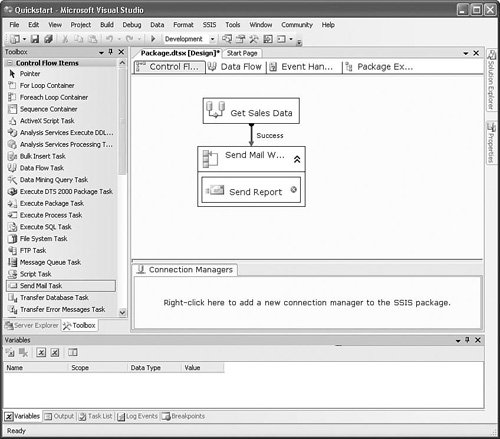Select Send Mail Task item
Screen dimensions: 500x439
(61, 286)
